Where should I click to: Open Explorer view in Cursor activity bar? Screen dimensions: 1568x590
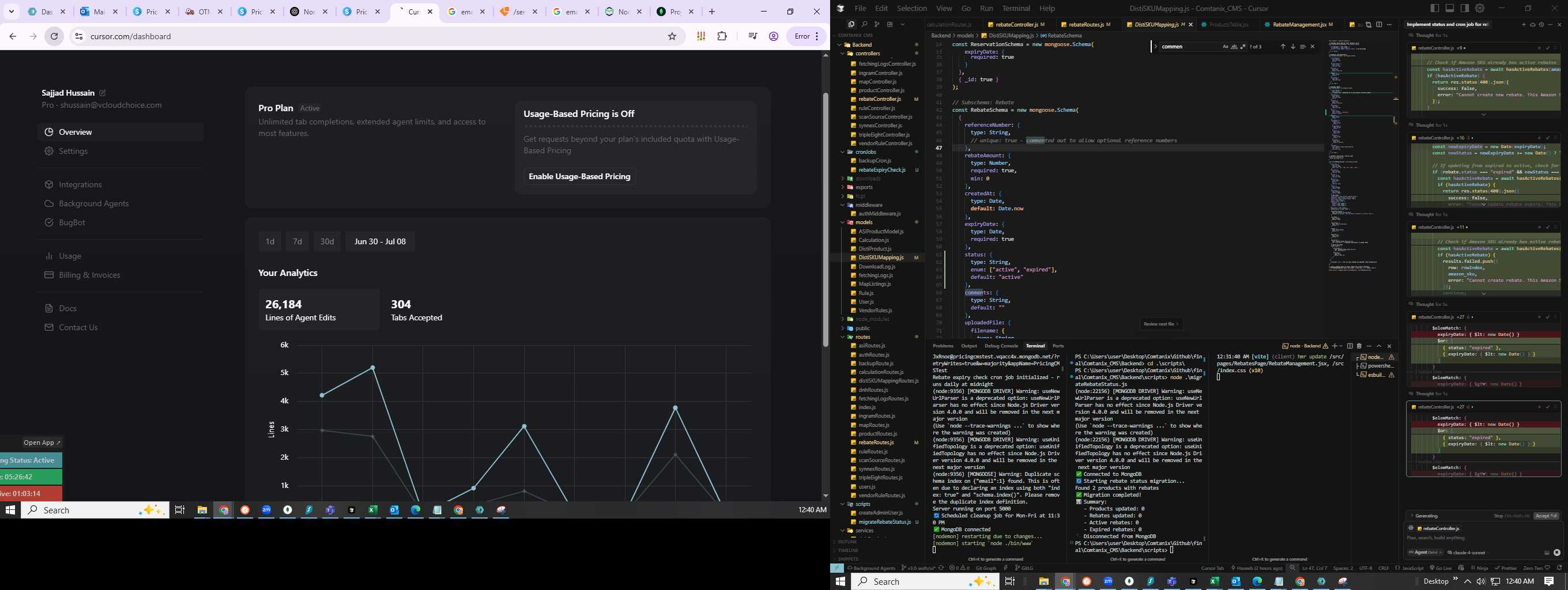(851, 24)
